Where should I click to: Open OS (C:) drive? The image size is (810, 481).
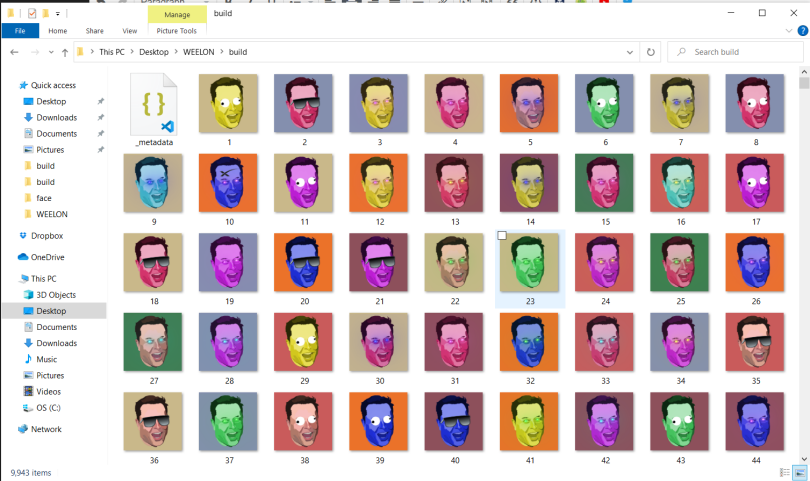(x=42, y=408)
